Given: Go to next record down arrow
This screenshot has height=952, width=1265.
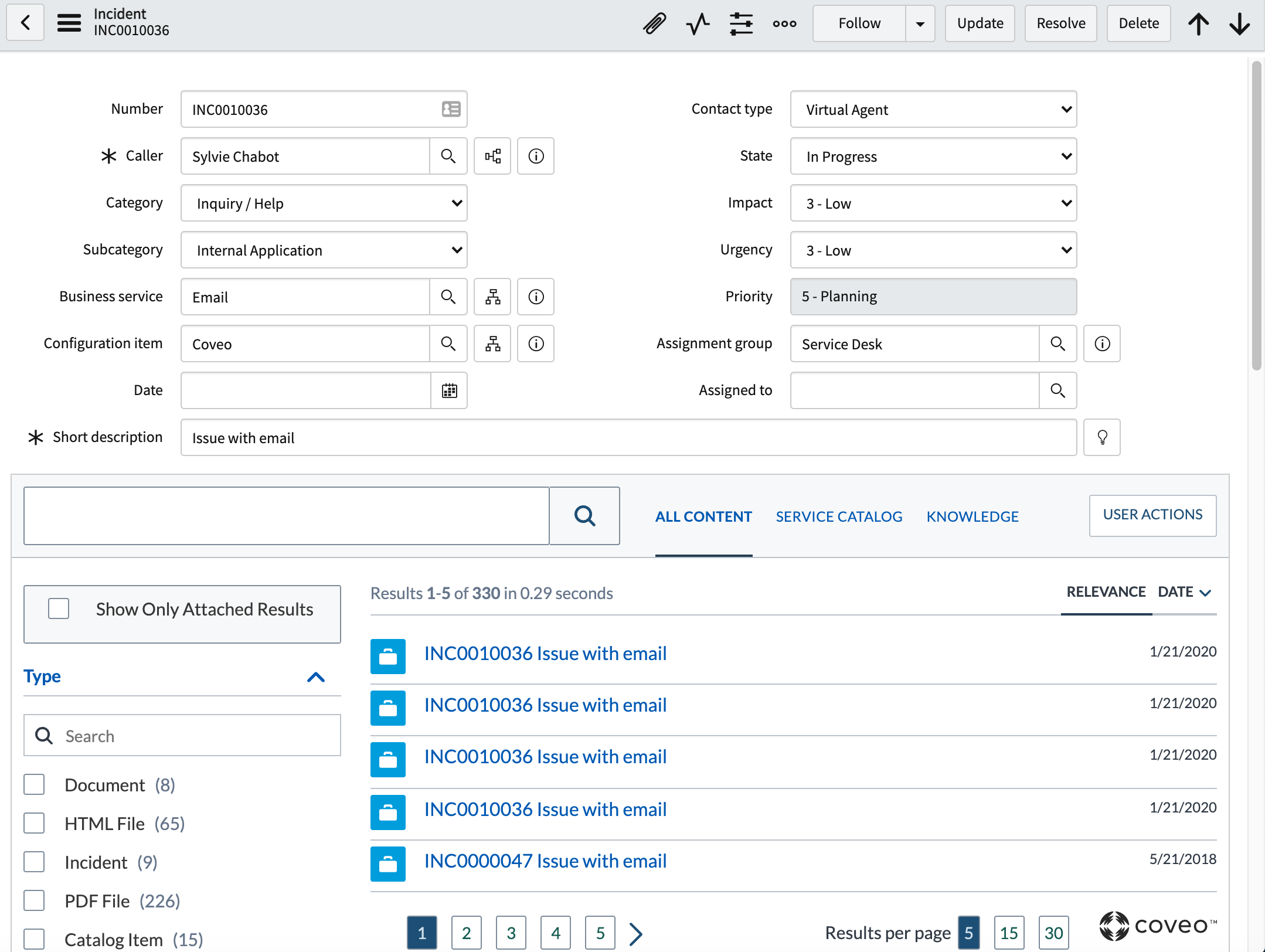Looking at the screenshot, I should coord(1240,23).
